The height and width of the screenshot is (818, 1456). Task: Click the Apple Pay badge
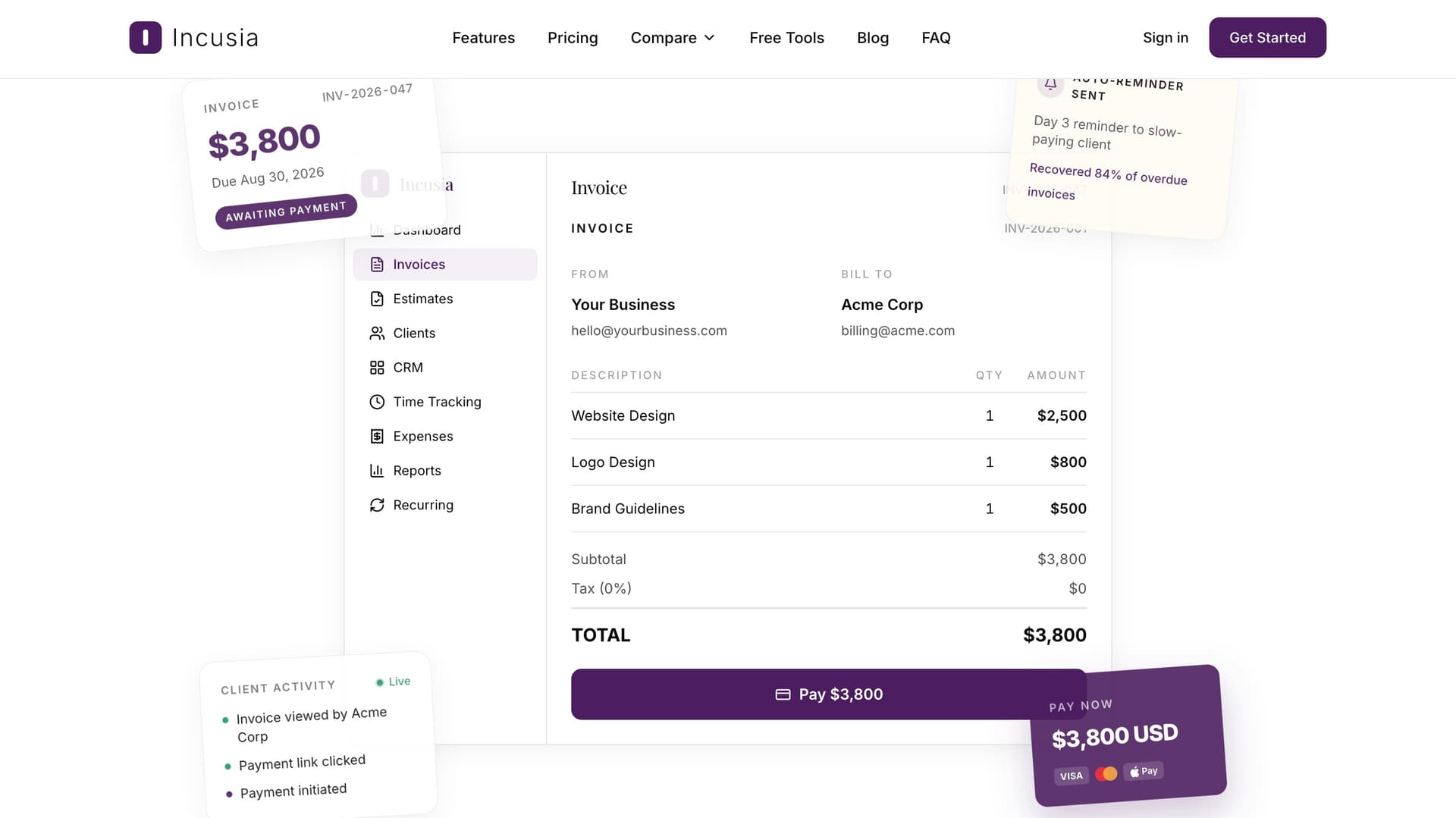tap(1144, 771)
